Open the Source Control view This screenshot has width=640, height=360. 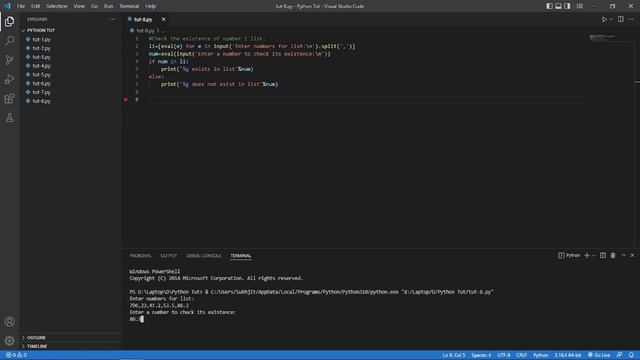(x=9, y=60)
